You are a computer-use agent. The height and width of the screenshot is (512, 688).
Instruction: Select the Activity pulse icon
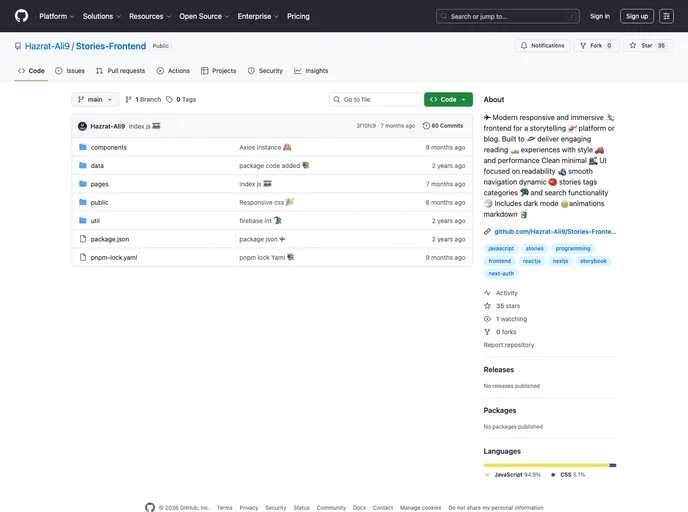click(487, 293)
